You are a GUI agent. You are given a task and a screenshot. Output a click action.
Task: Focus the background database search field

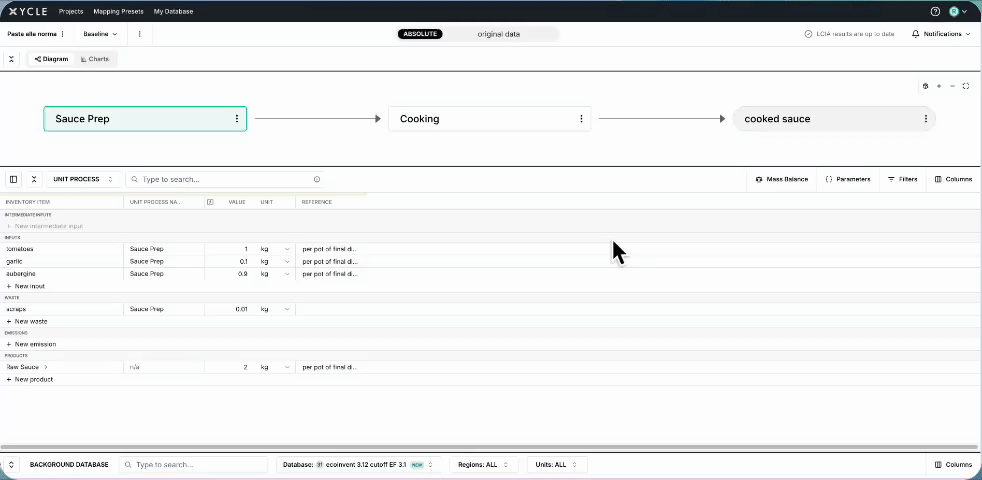[x=194, y=465]
